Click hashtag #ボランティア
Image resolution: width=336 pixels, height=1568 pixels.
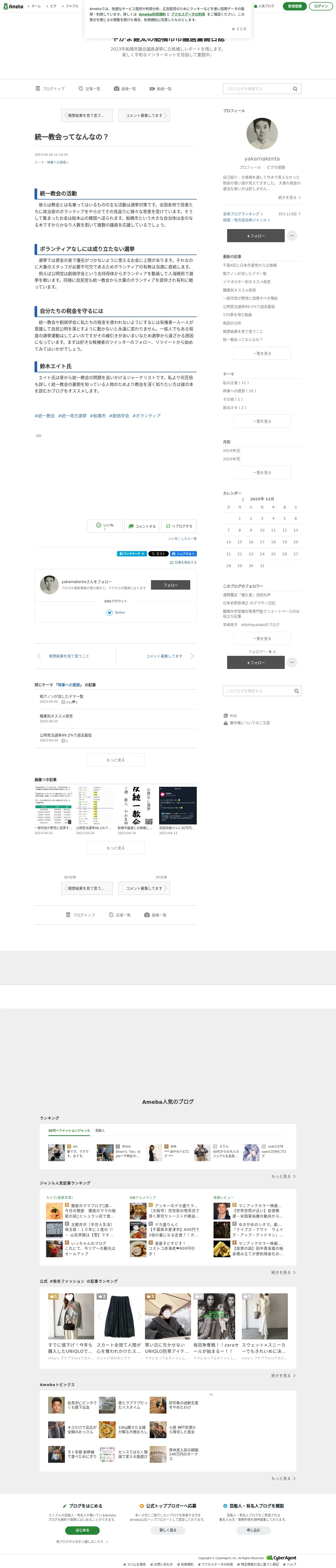coord(147,416)
